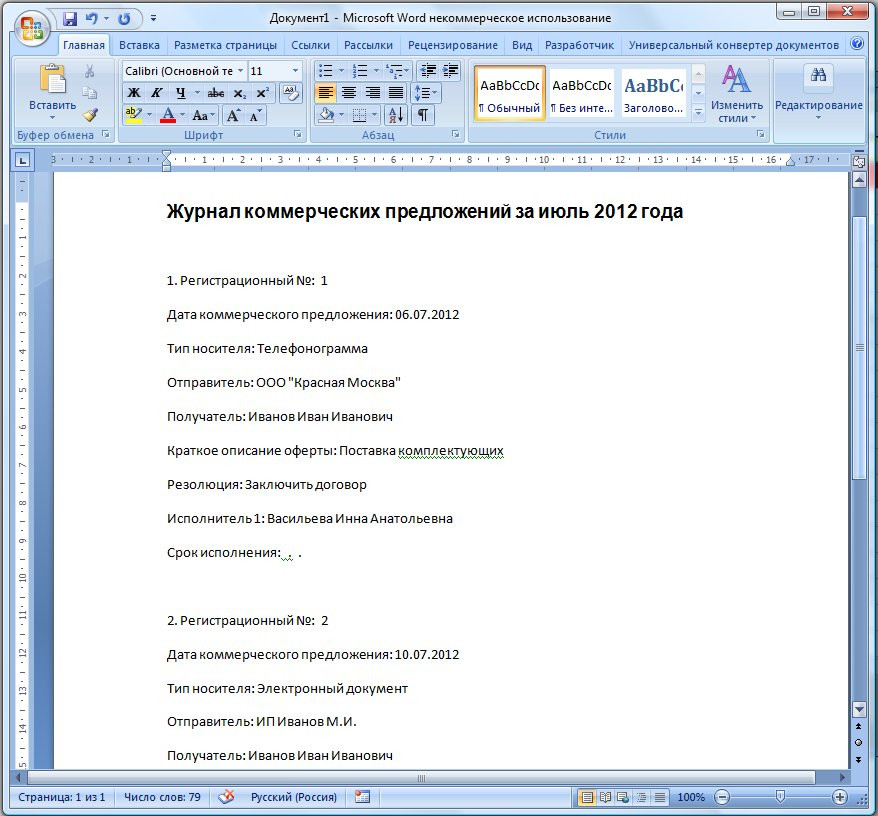Click the Format Painter brush icon
878x816 pixels.
pos(90,115)
